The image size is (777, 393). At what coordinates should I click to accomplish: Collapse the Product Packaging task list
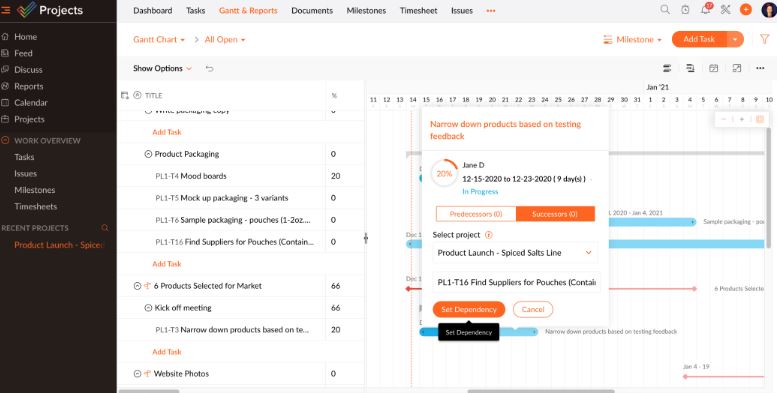click(x=148, y=154)
